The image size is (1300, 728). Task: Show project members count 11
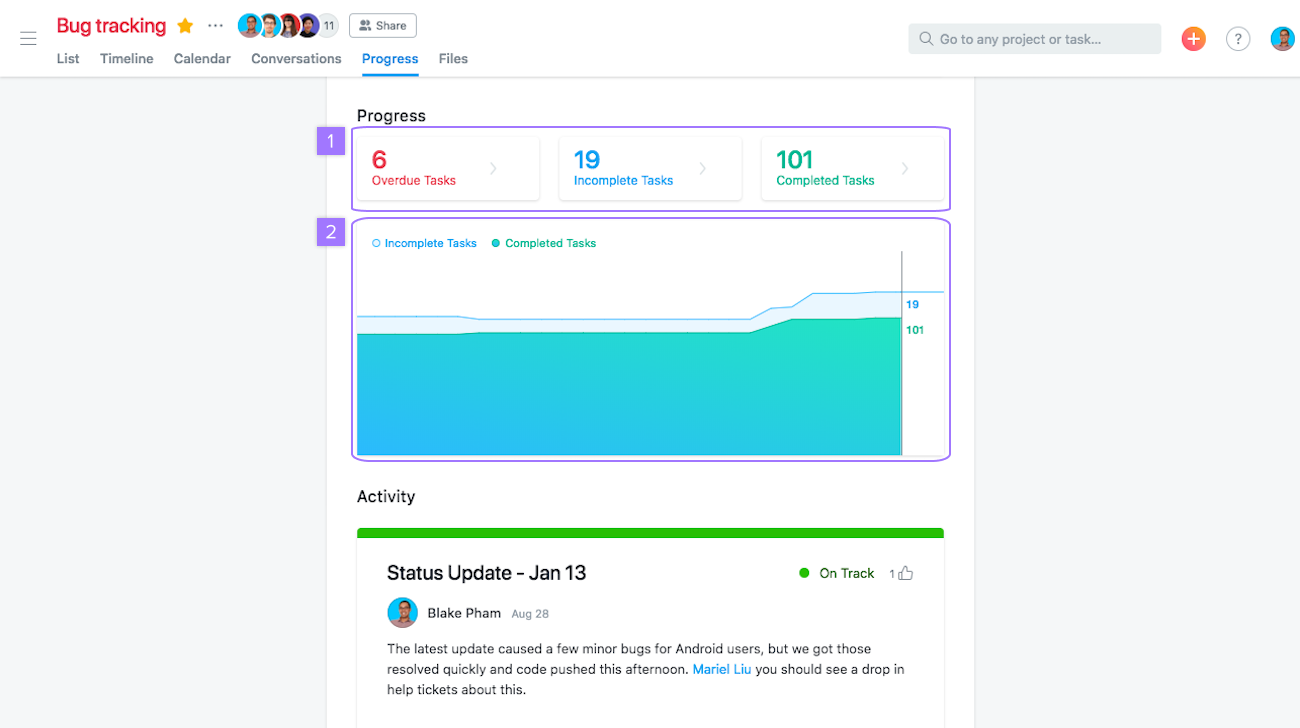pos(328,26)
